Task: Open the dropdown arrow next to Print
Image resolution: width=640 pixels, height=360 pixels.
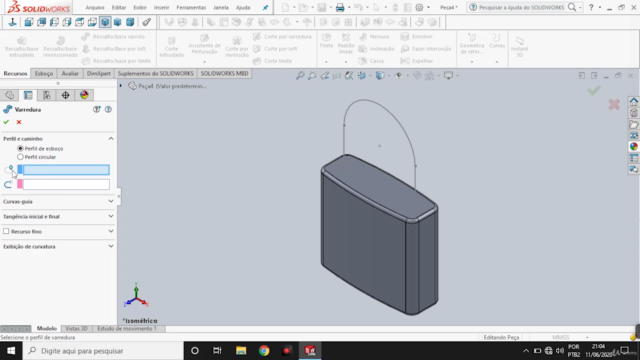Action: [x=349, y=7]
